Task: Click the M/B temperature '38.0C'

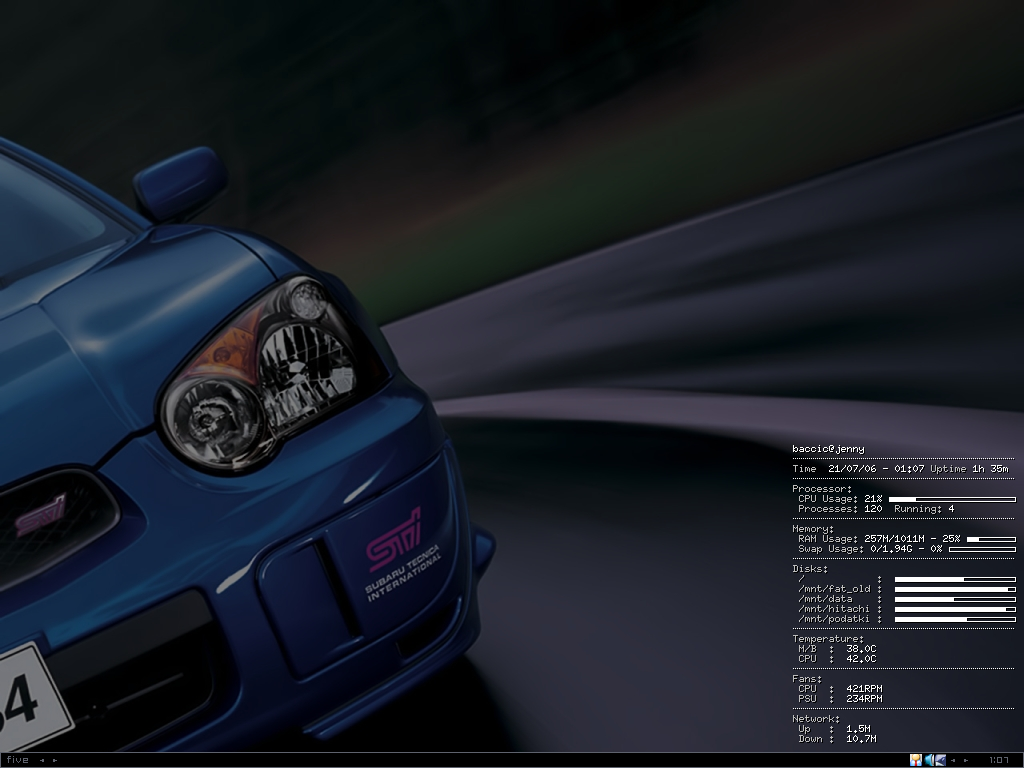Action: (861, 649)
